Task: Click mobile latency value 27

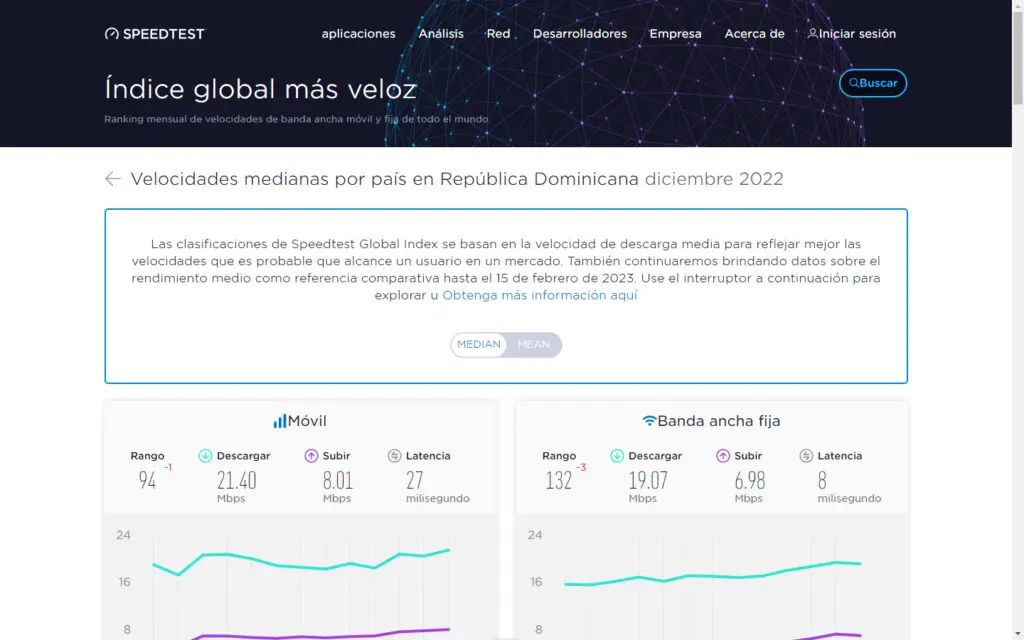Action: [x=415, y=481]
